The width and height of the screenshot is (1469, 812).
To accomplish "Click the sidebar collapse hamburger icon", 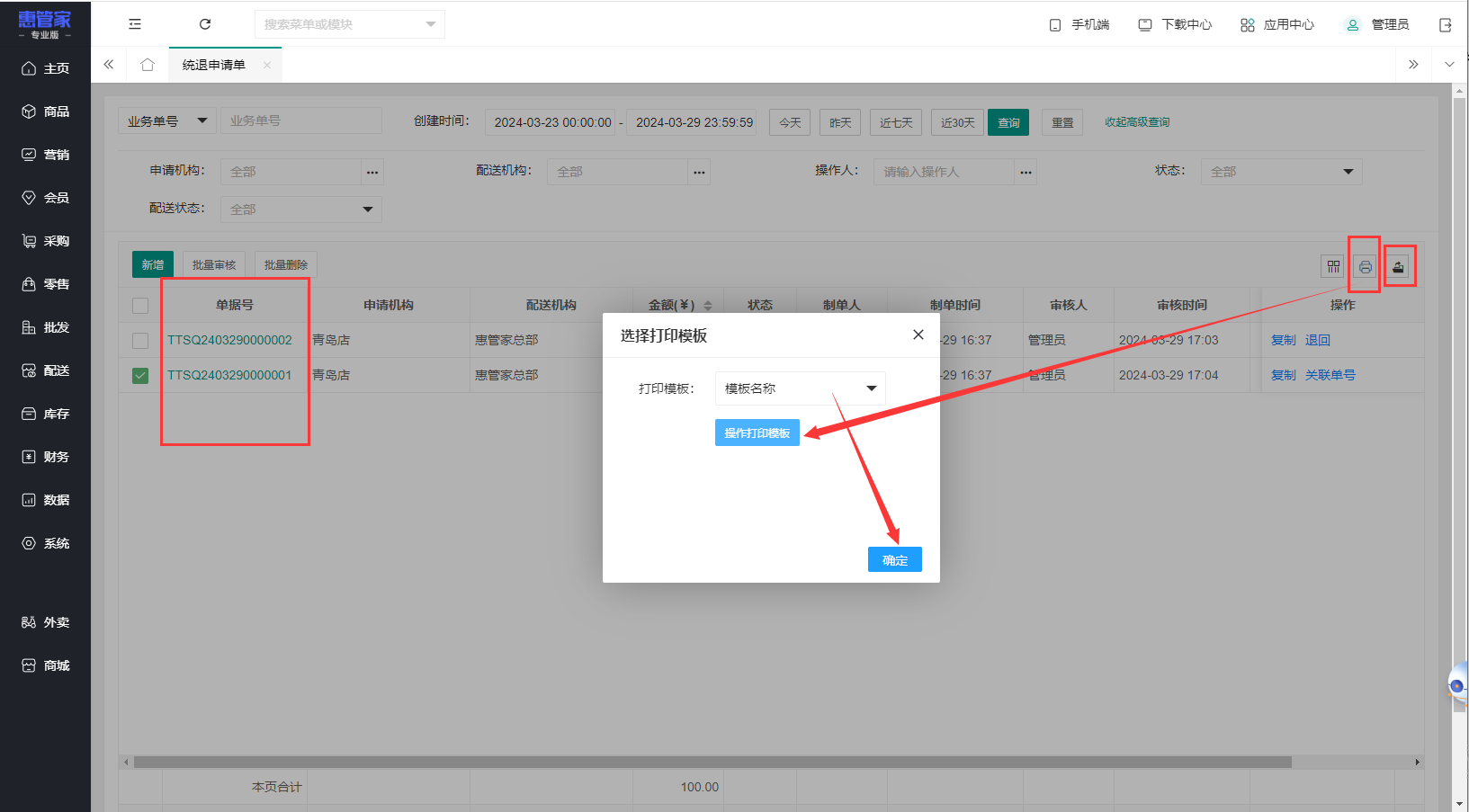I will click(135, 24).
